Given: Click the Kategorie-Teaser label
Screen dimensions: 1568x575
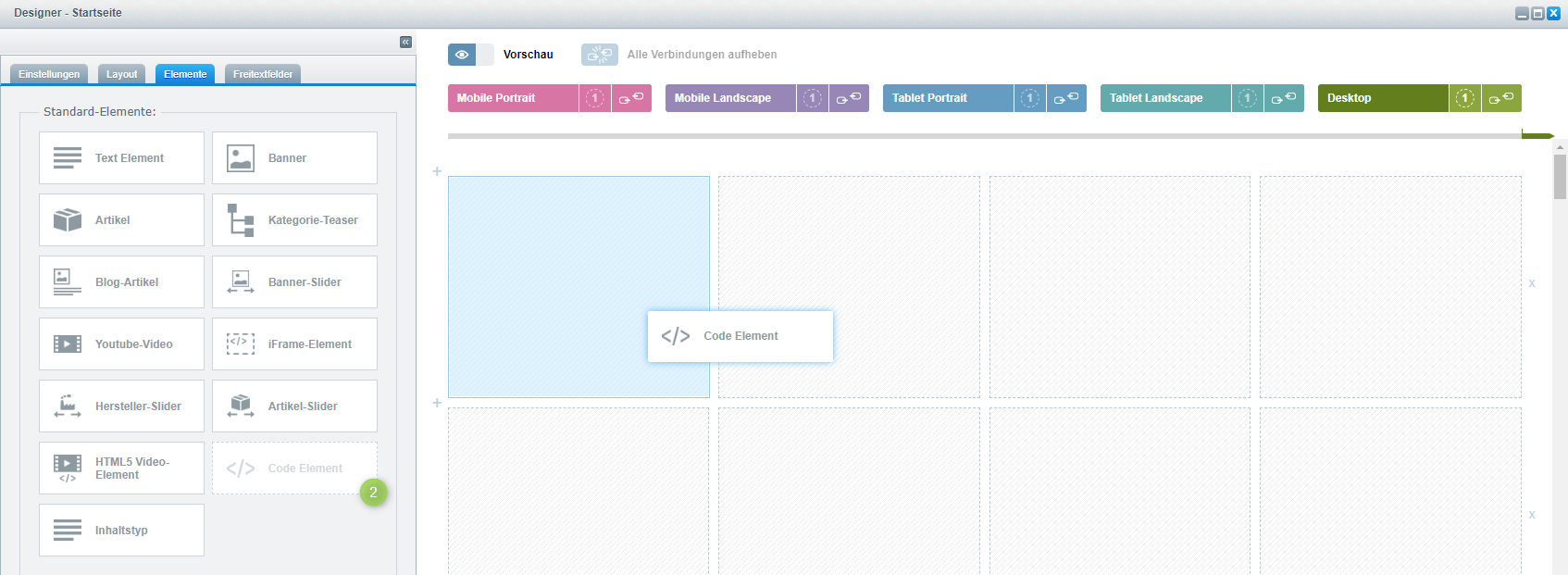Looking at the screenshot, I should coord(313,220).
